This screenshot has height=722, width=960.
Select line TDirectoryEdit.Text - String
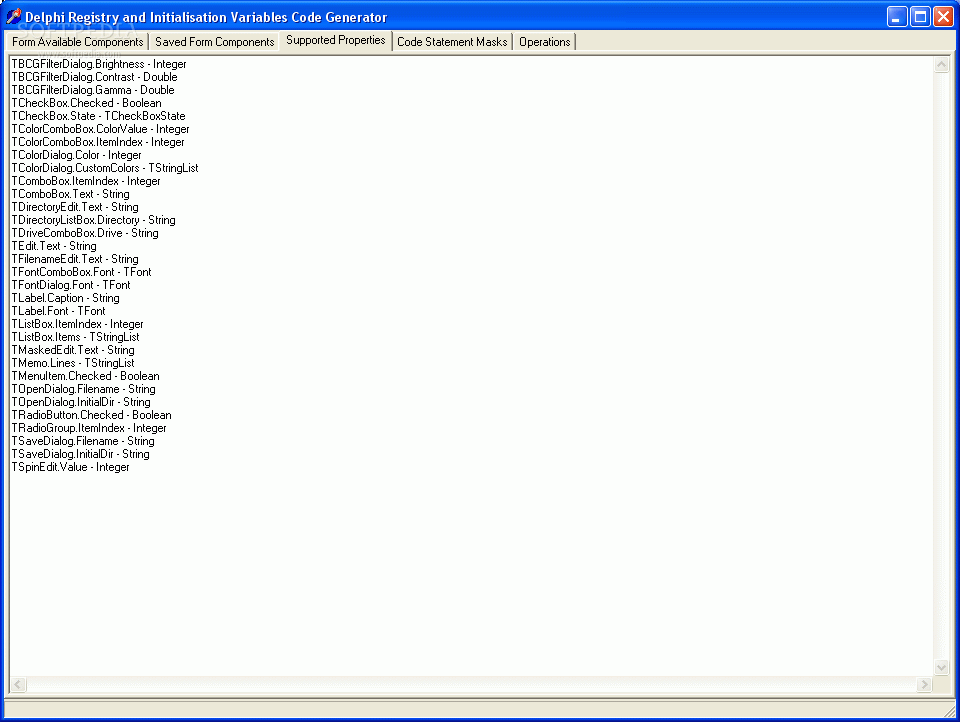[75, 207]
